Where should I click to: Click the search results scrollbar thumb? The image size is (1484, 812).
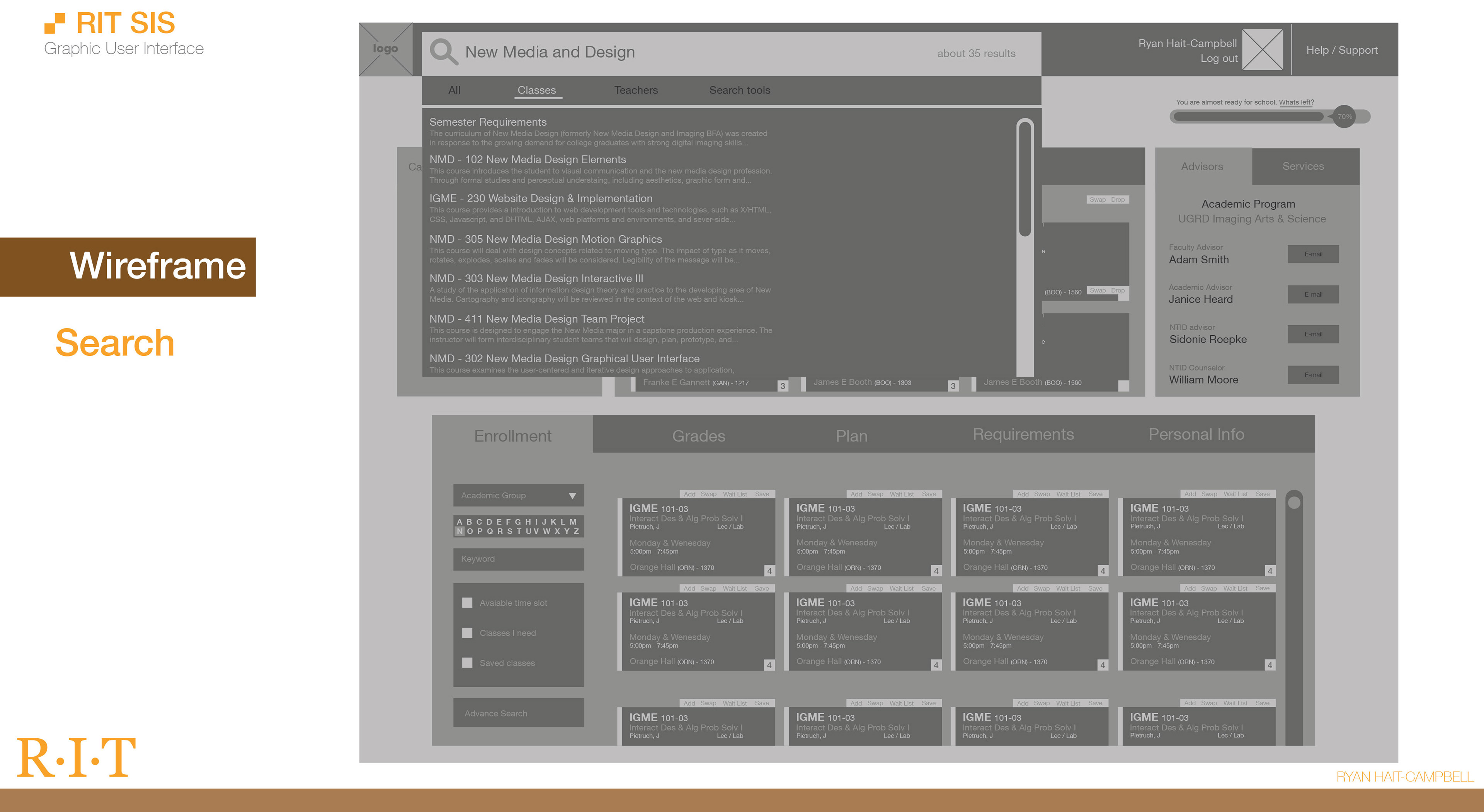coord(1025,178)
